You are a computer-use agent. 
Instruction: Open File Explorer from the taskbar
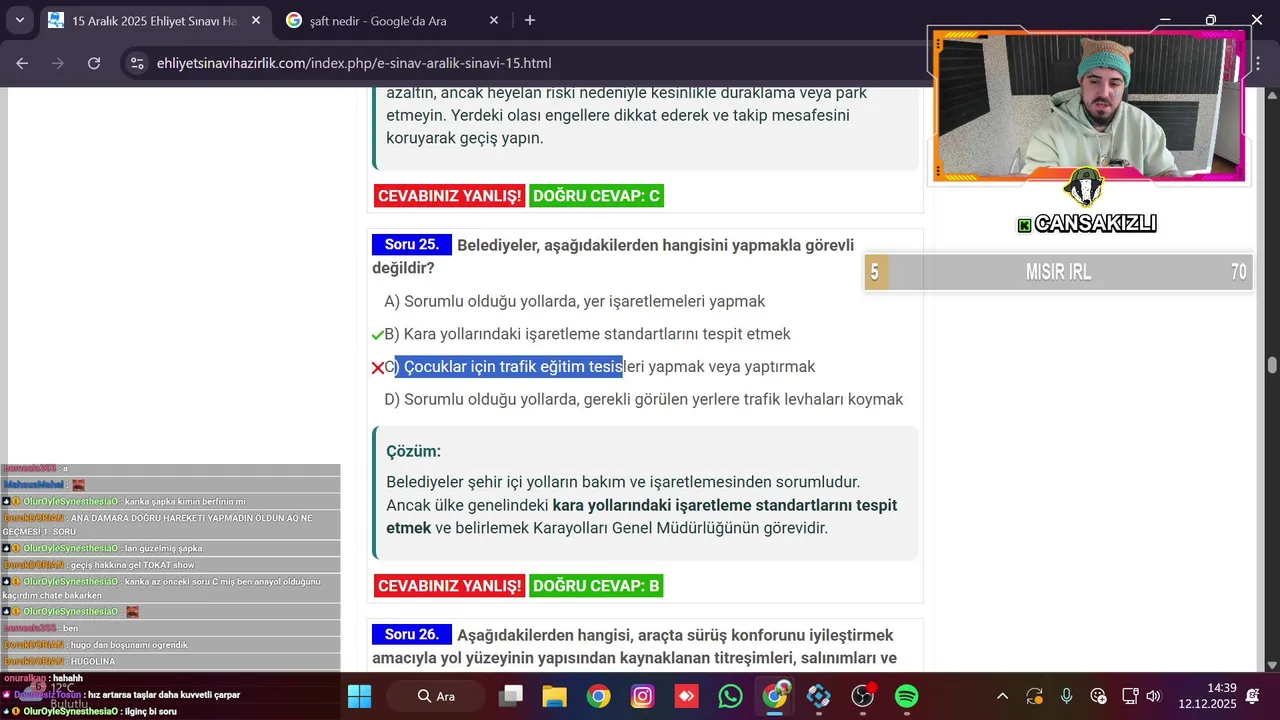pos(555,696)
